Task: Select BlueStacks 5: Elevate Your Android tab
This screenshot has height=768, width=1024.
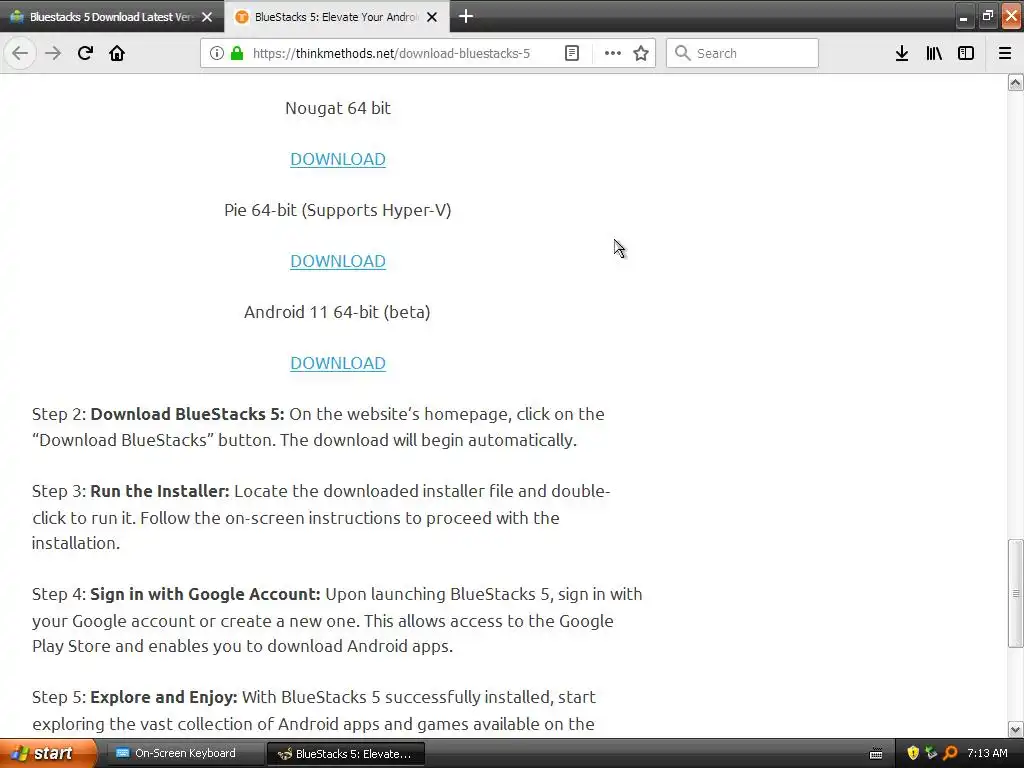Action: (336, 17)
